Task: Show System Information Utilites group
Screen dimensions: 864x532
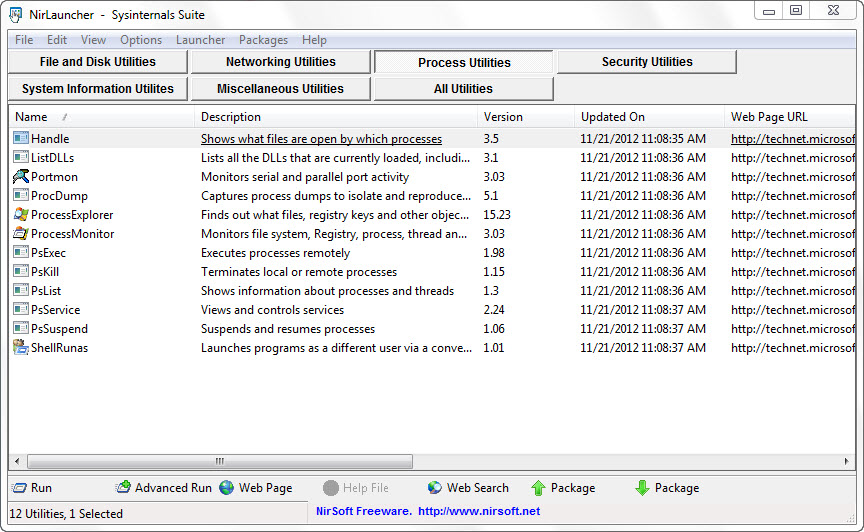Action: tap(98, 89)
